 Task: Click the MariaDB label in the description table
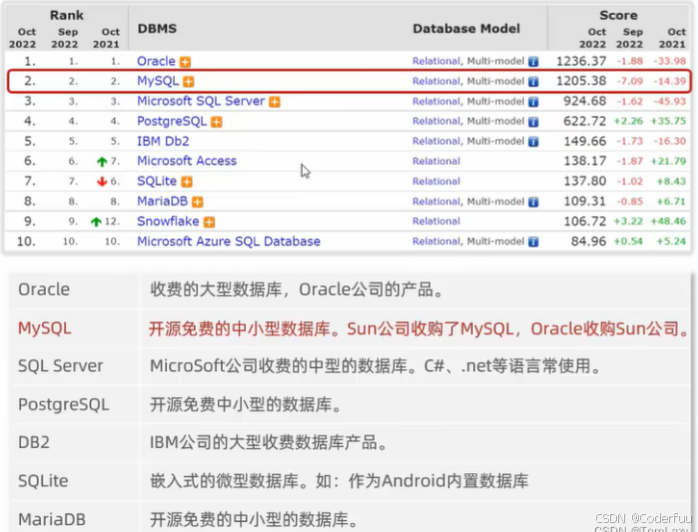[52, 519]
